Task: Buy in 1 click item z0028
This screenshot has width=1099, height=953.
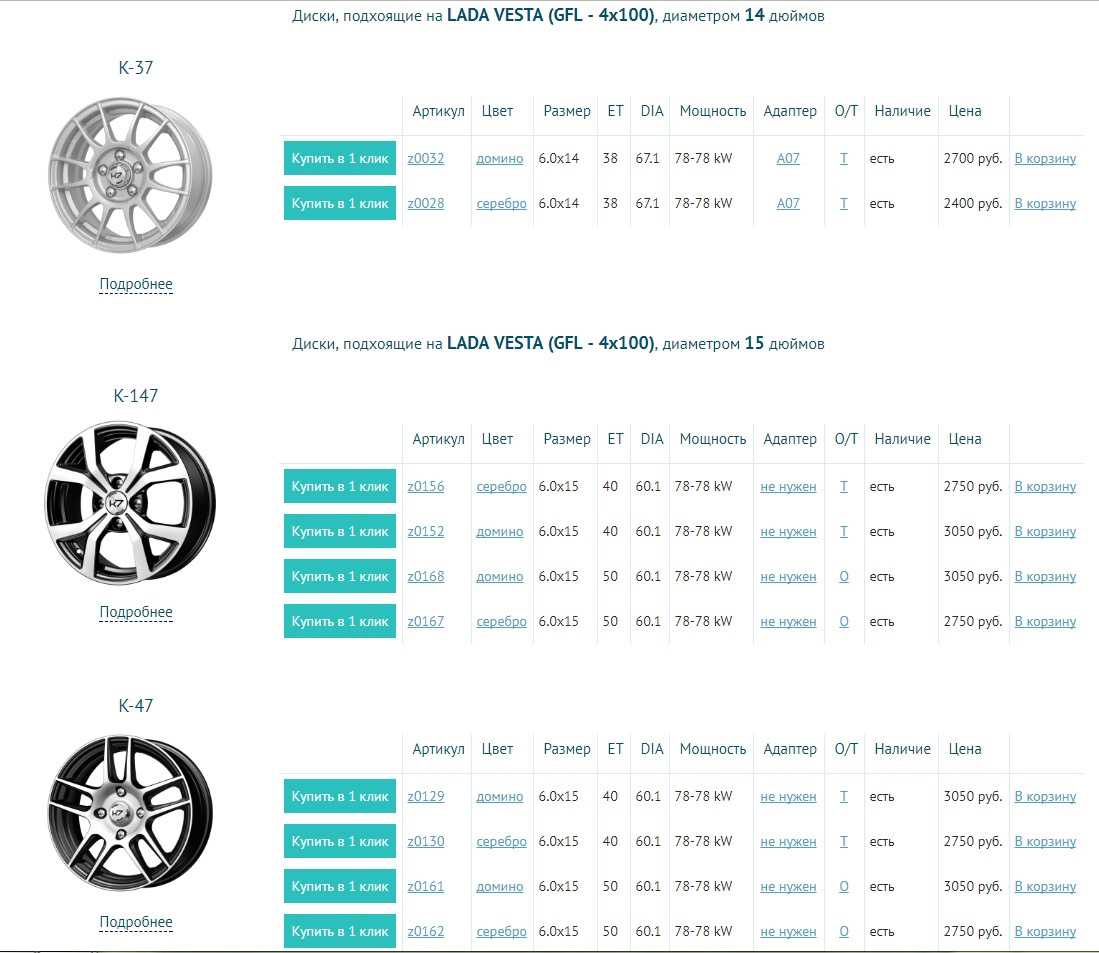Action: coord(340,203)
